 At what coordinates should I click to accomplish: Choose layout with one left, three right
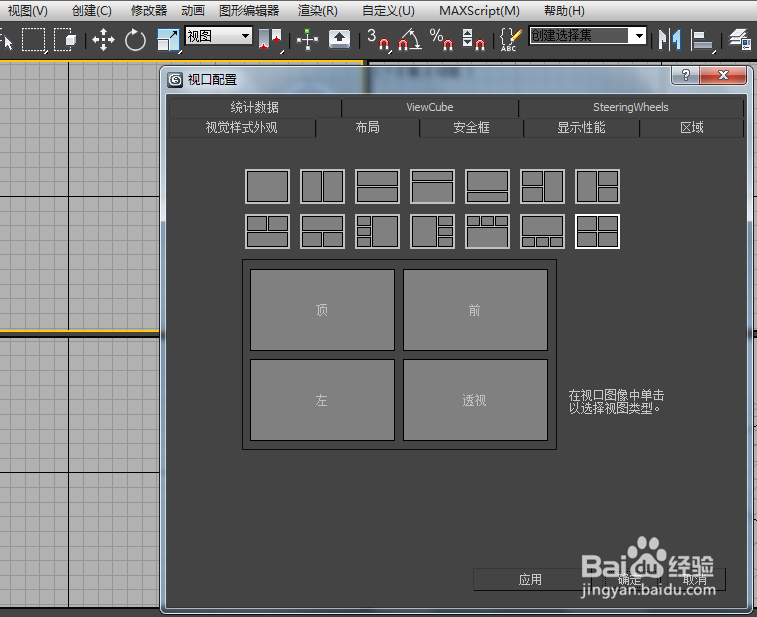[433, 232]
